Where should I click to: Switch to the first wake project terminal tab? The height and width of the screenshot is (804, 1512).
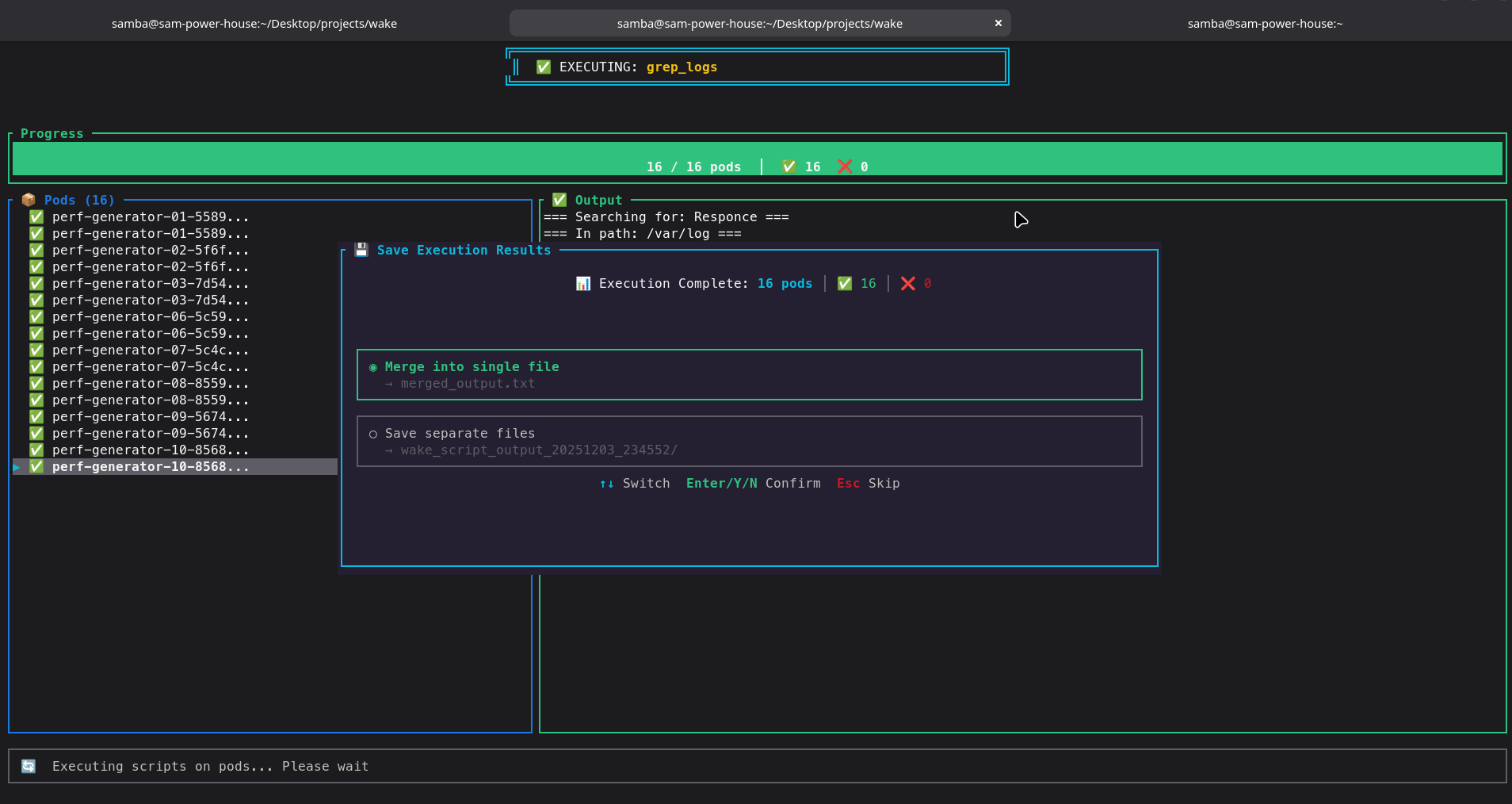254,24
